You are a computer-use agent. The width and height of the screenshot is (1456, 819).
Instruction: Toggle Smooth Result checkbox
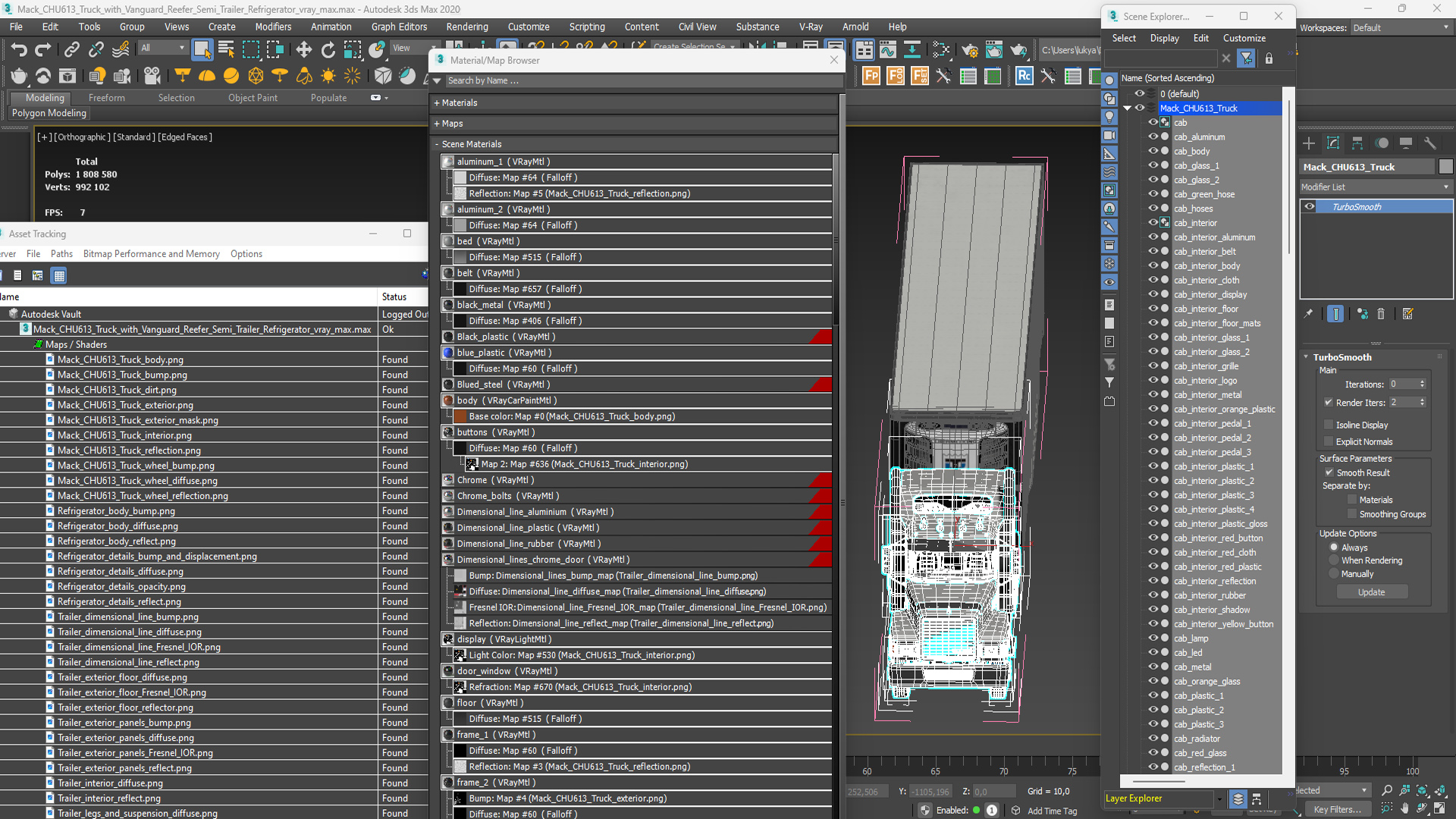(x=1329, y=472)
